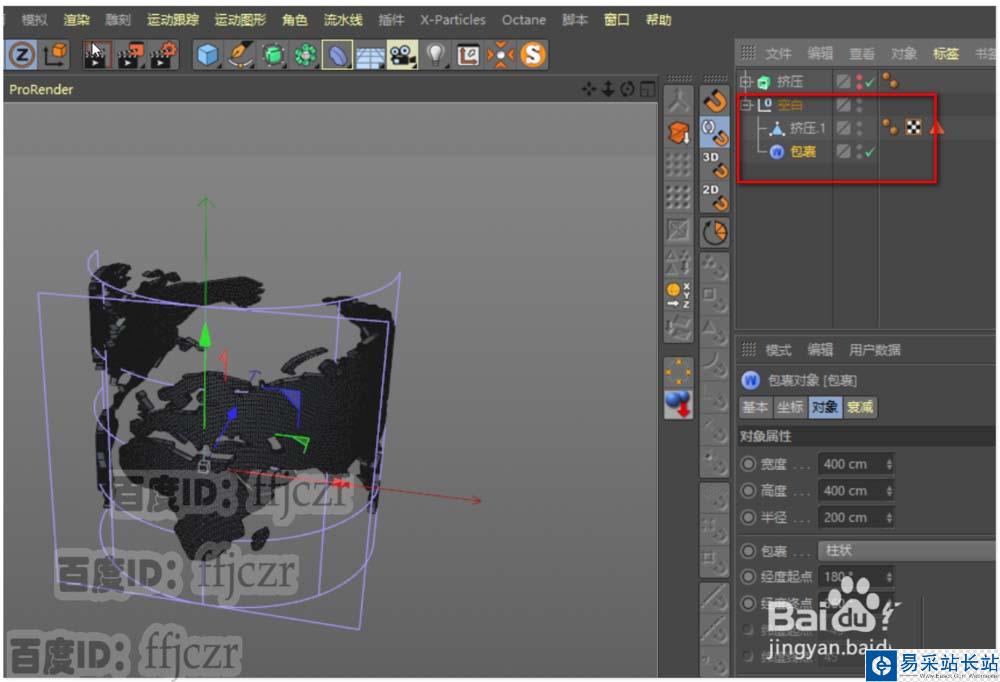Click the bend deformer icon in toolbar
This screenshot has width=1000, height=682.
coord(337,55)
